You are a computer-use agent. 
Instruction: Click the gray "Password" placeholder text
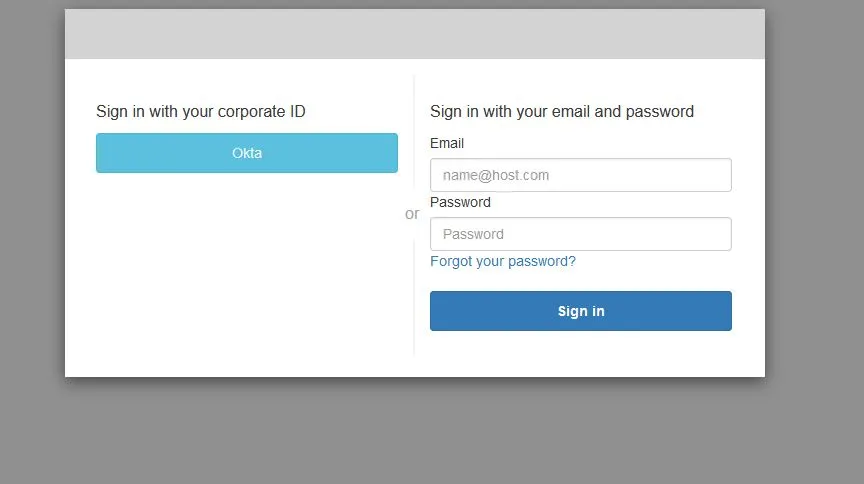473,234
